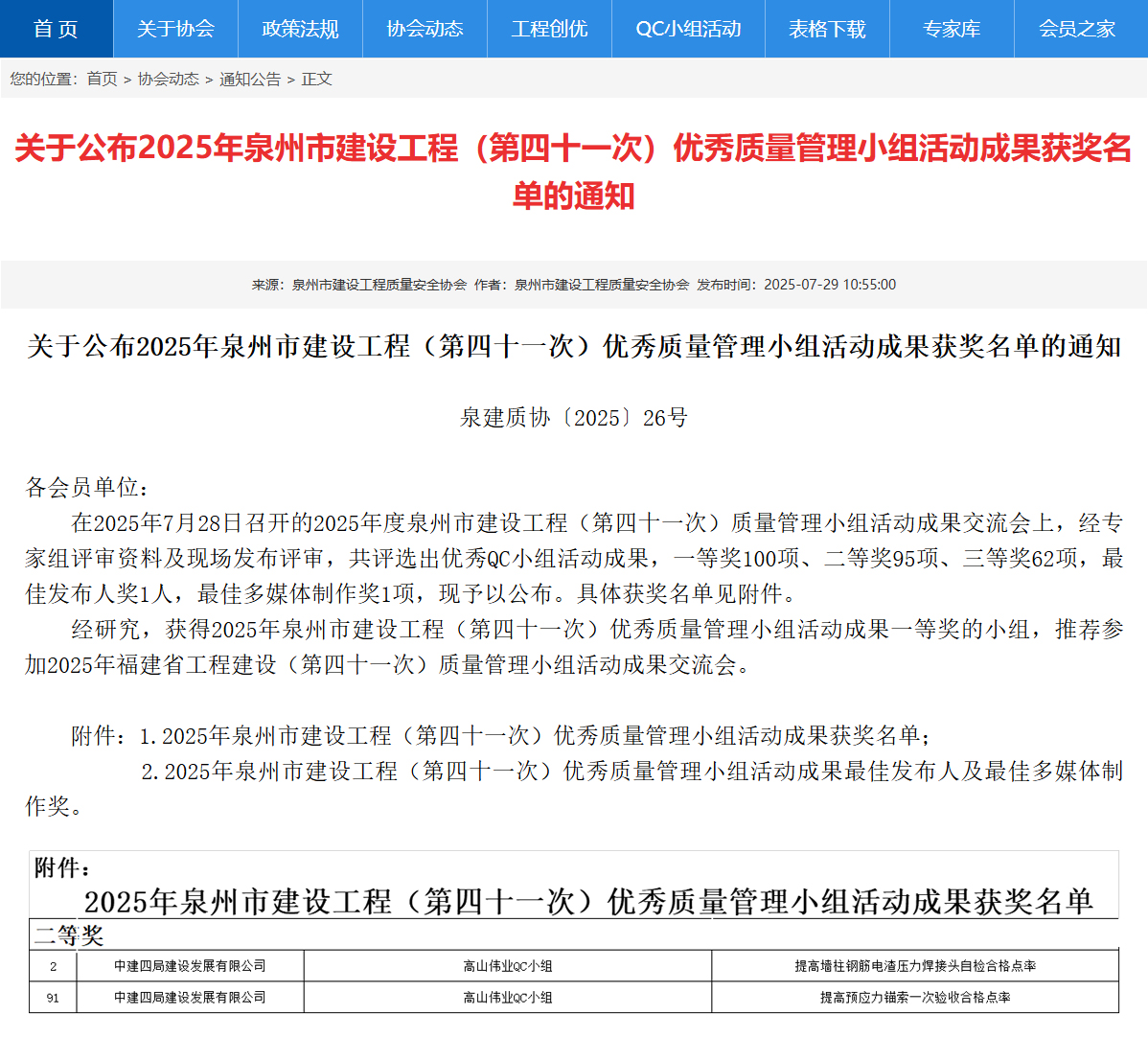Click the paragraph beginning 经研究，获得2025年
1148x1061 pixels.
coord(574,647)
